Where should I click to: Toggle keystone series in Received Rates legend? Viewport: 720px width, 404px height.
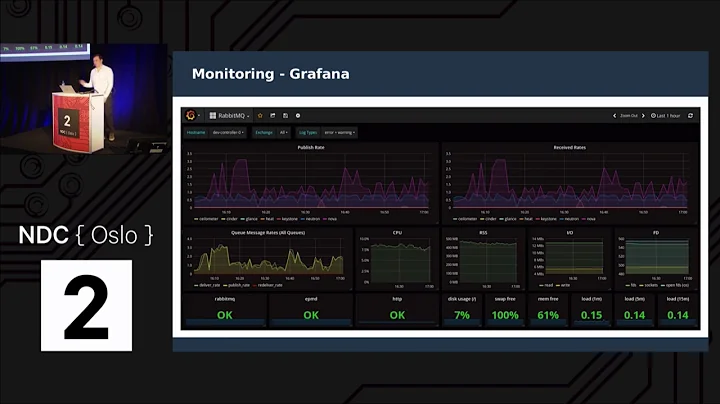click(546, 219)
